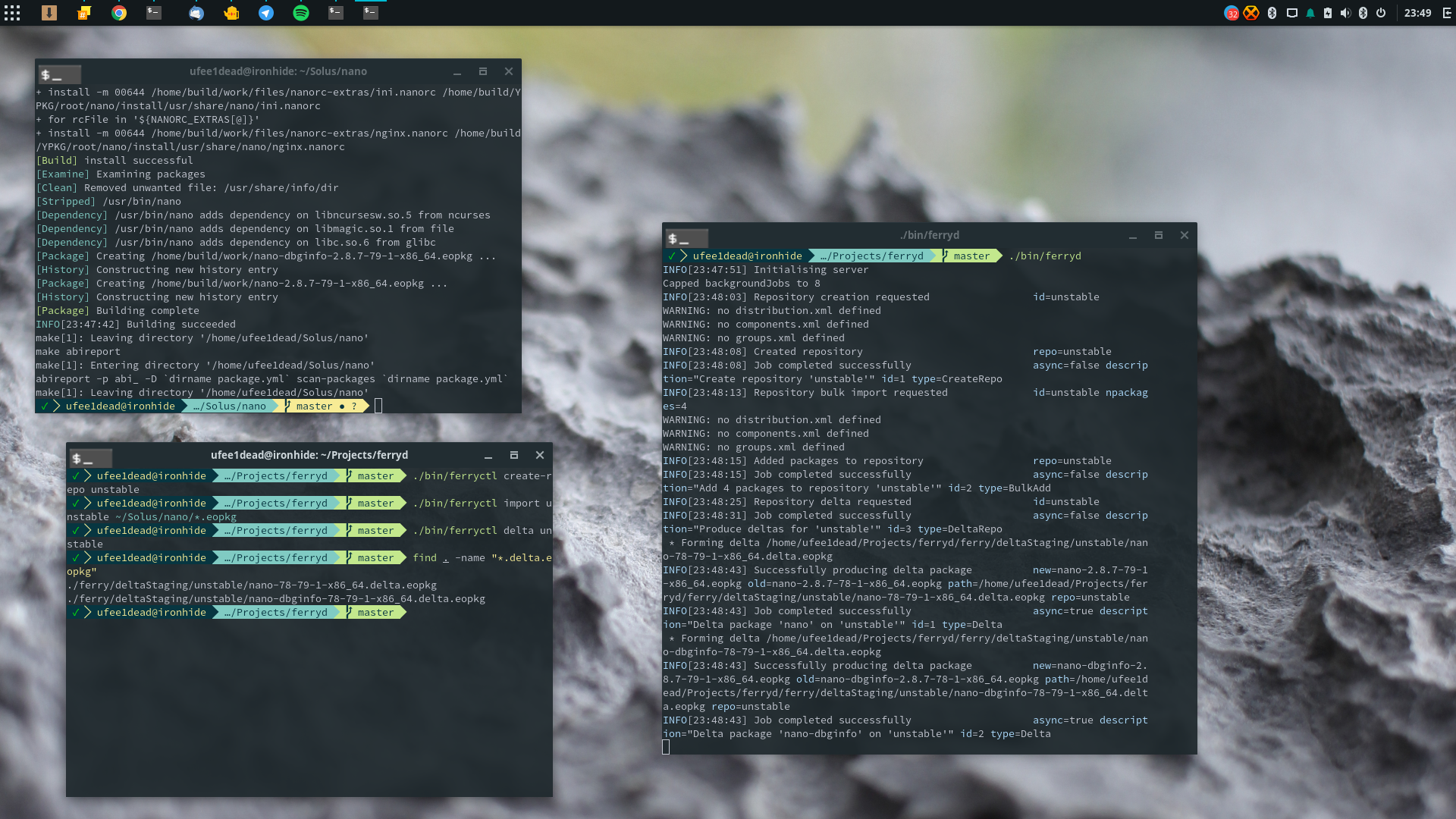The image size is (1456, 819).
Task: Click '[Examine] Examining packages' line
Action: 121,174
